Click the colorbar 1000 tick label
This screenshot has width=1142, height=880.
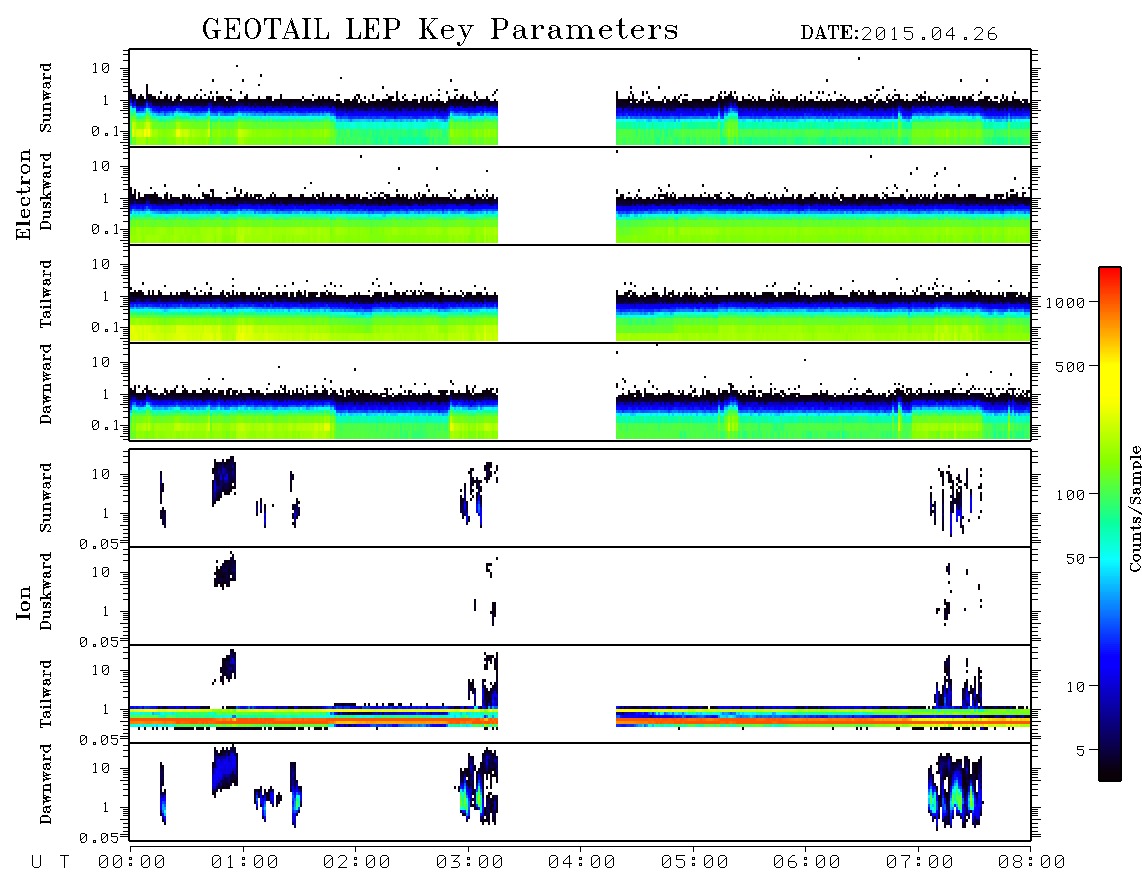pos(1065,303)
